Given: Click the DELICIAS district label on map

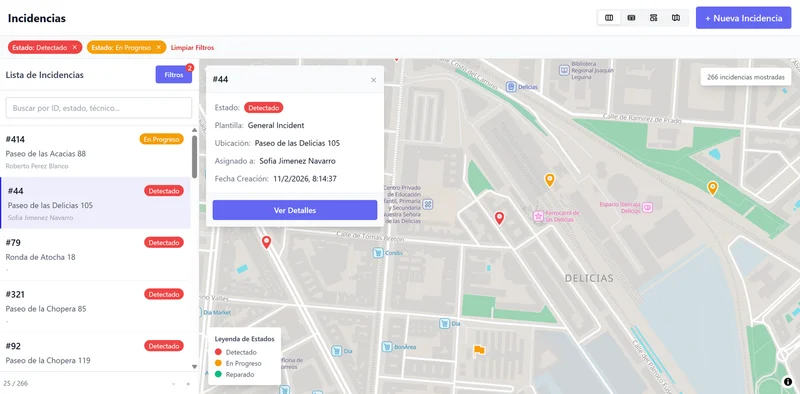Looking at the screenshot, I should [x=589, y=279].
